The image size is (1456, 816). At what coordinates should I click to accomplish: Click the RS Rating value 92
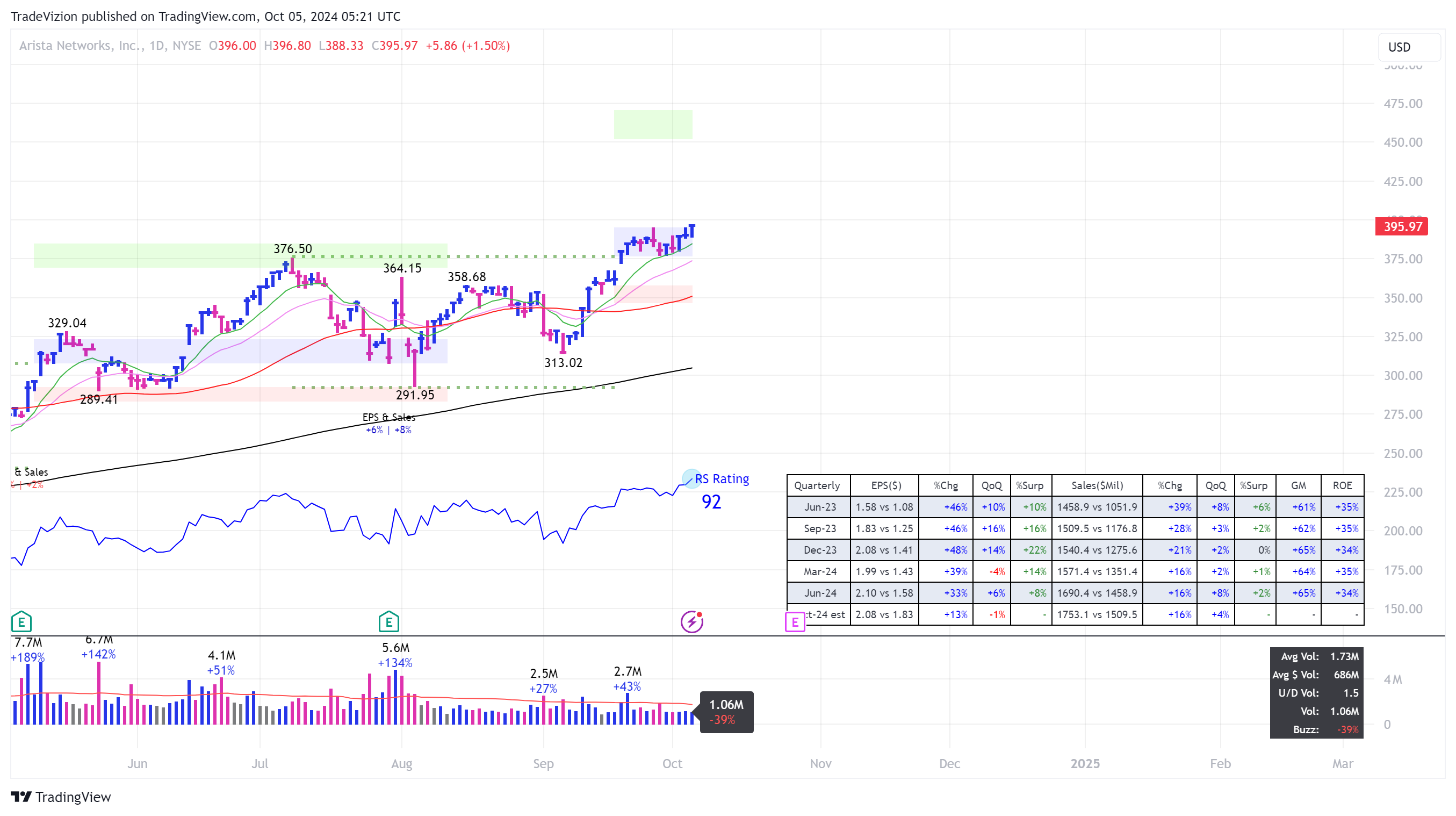click(711, 502)
